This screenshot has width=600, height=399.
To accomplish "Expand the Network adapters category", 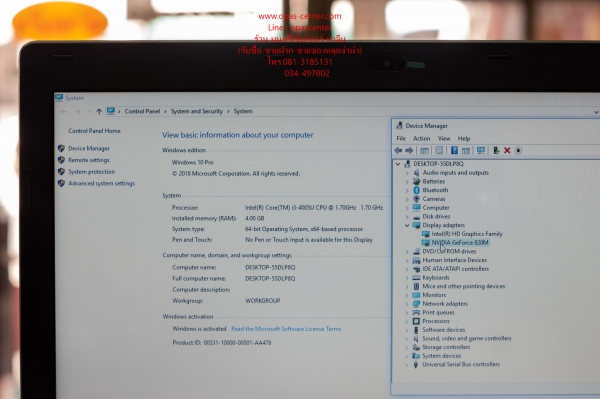I will 407,304.
